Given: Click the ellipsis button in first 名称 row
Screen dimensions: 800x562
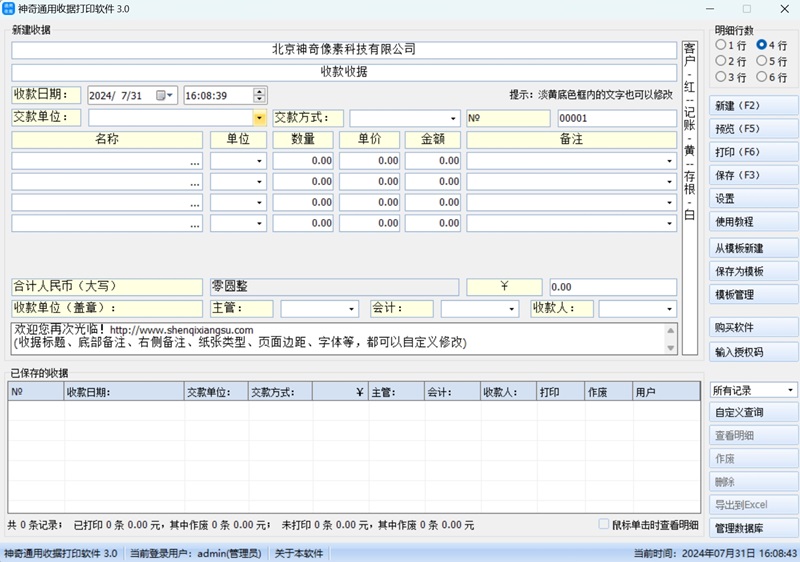Looking at the screenshot, I should click(x=194, y=161).
